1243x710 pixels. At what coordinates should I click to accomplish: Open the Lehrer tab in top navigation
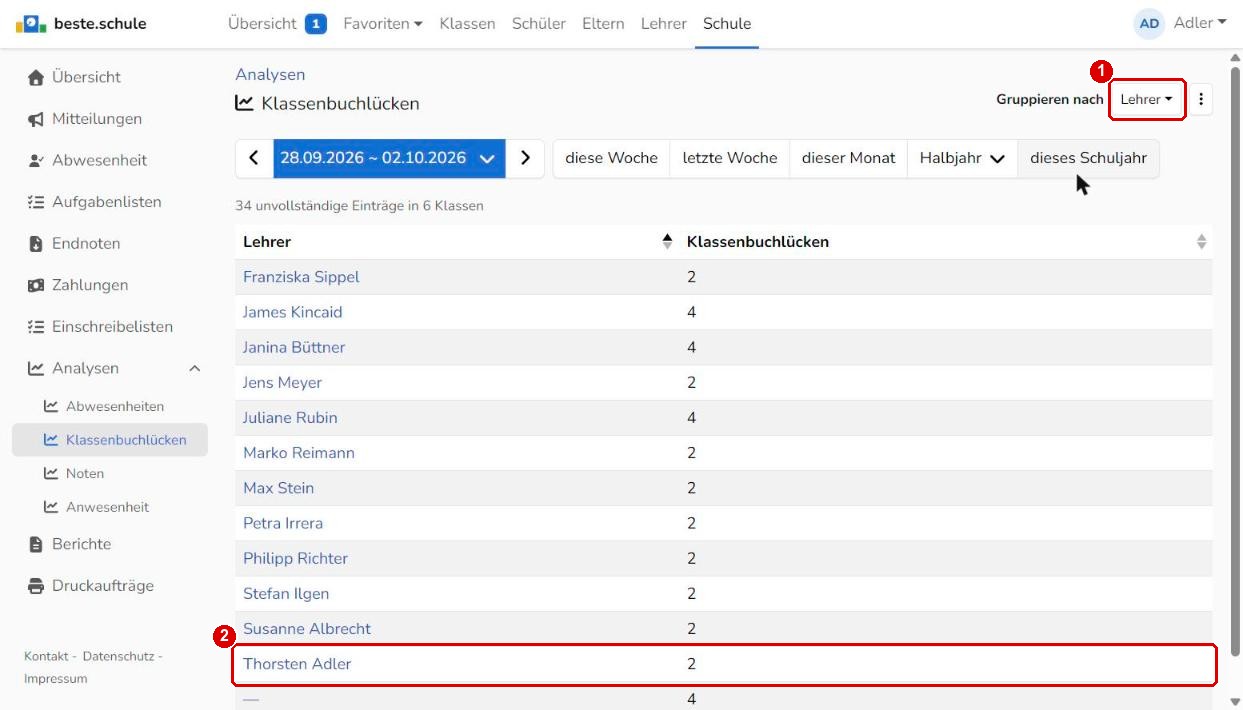664,24
